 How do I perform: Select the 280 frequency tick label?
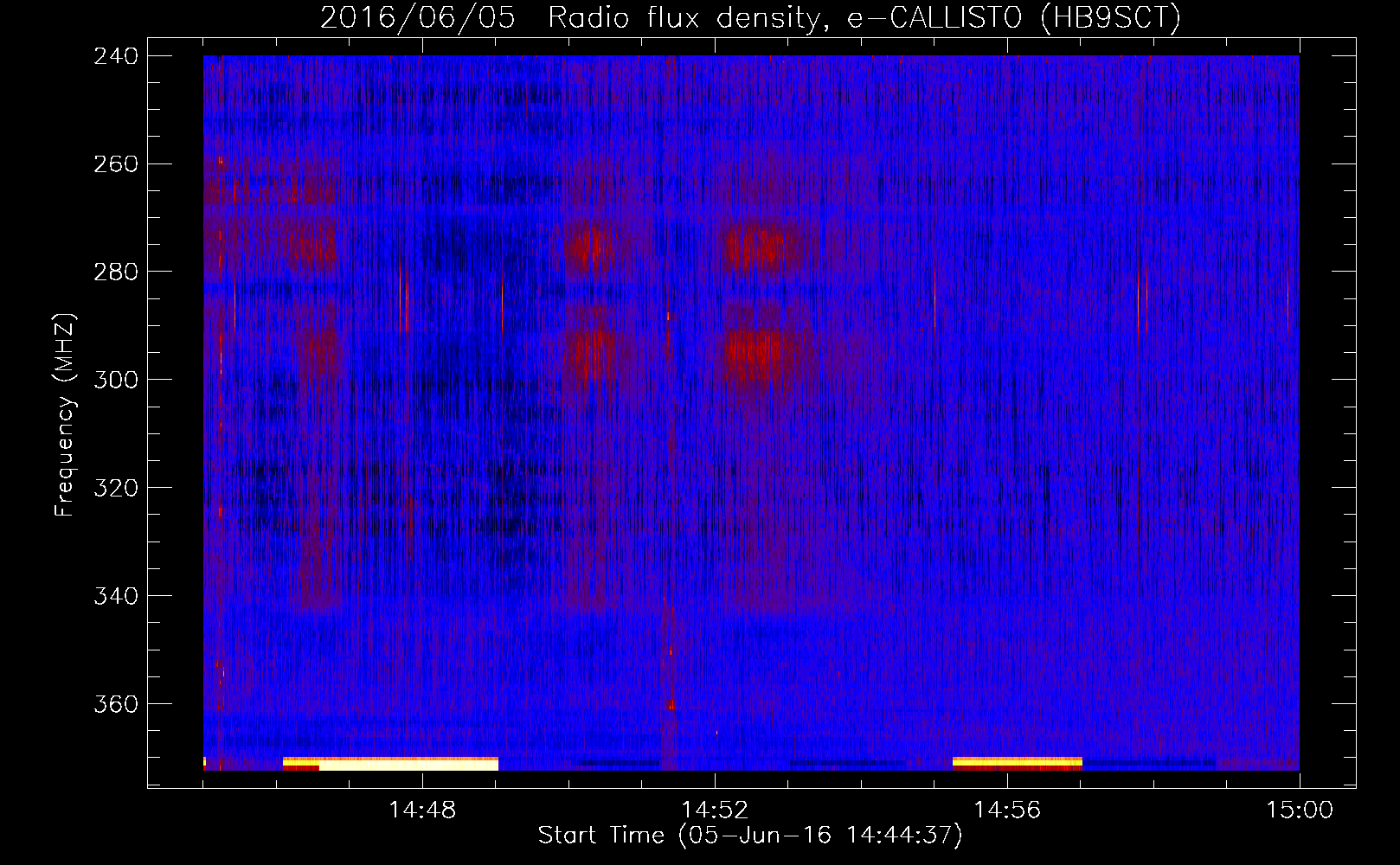[116, 272]
